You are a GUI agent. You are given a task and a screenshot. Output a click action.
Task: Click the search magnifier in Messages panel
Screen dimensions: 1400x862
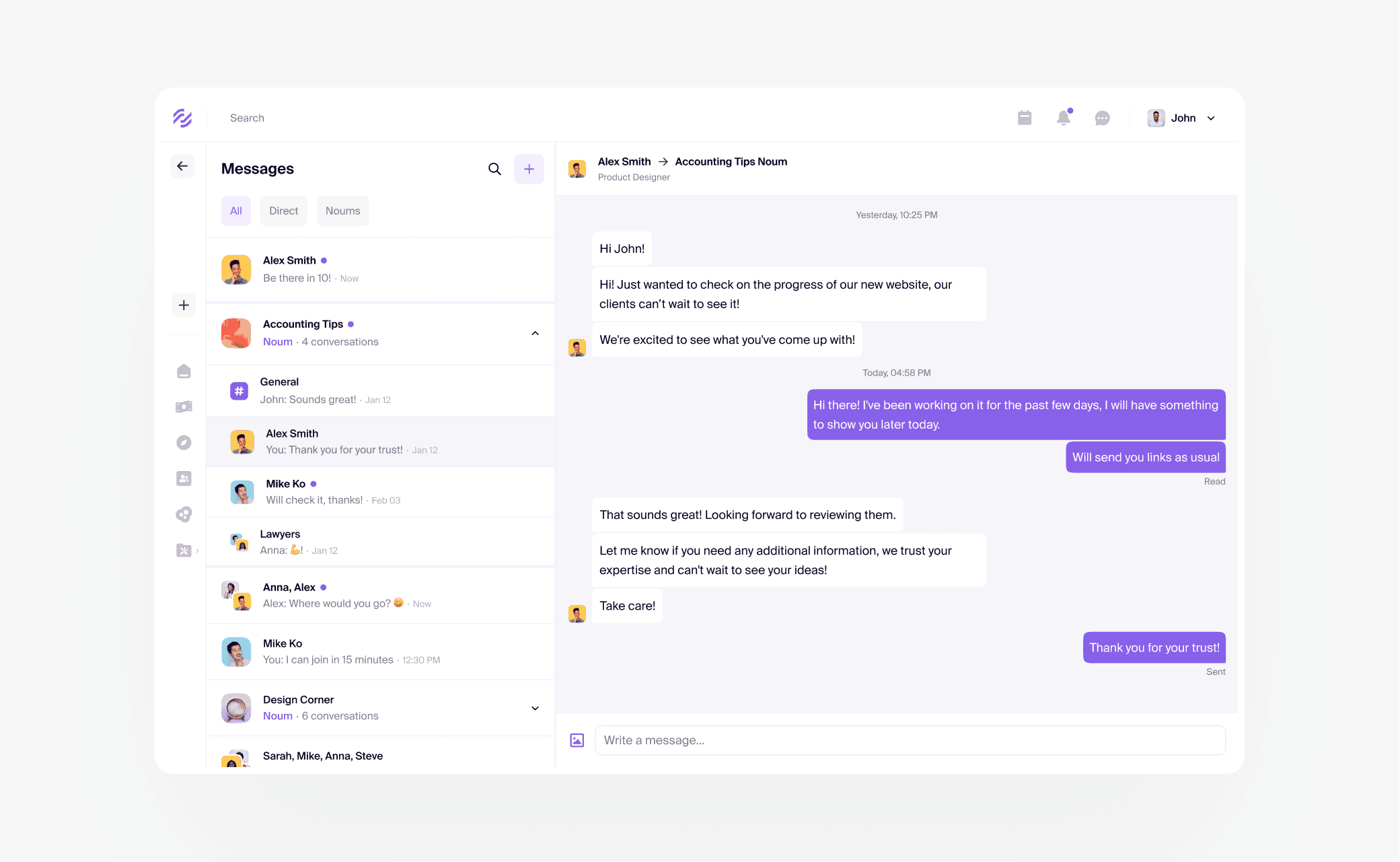(x=494, y=169)
